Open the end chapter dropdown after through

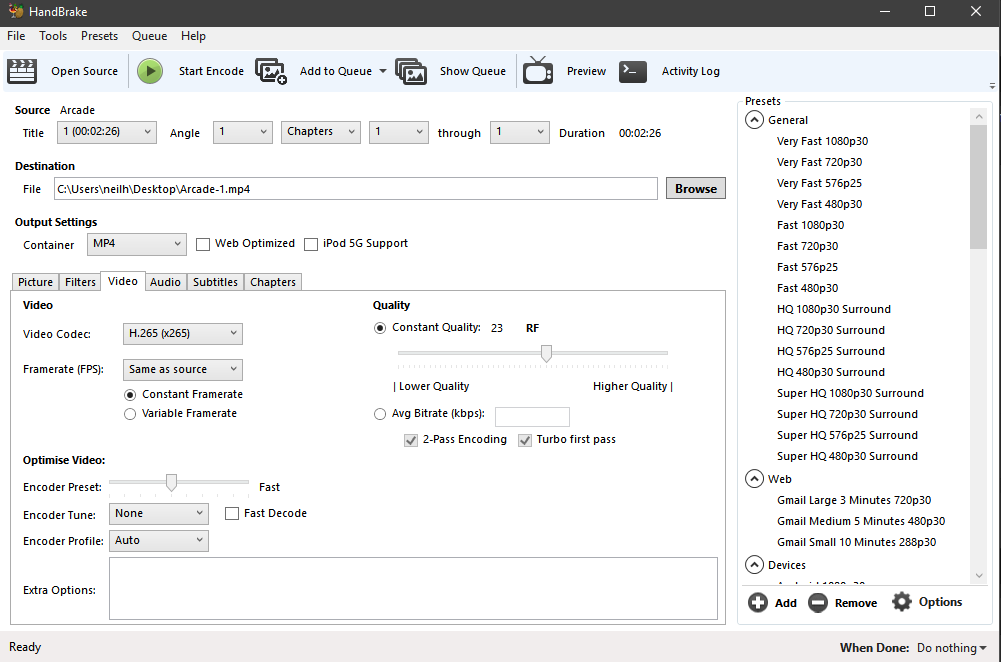[x=520, y=132]
